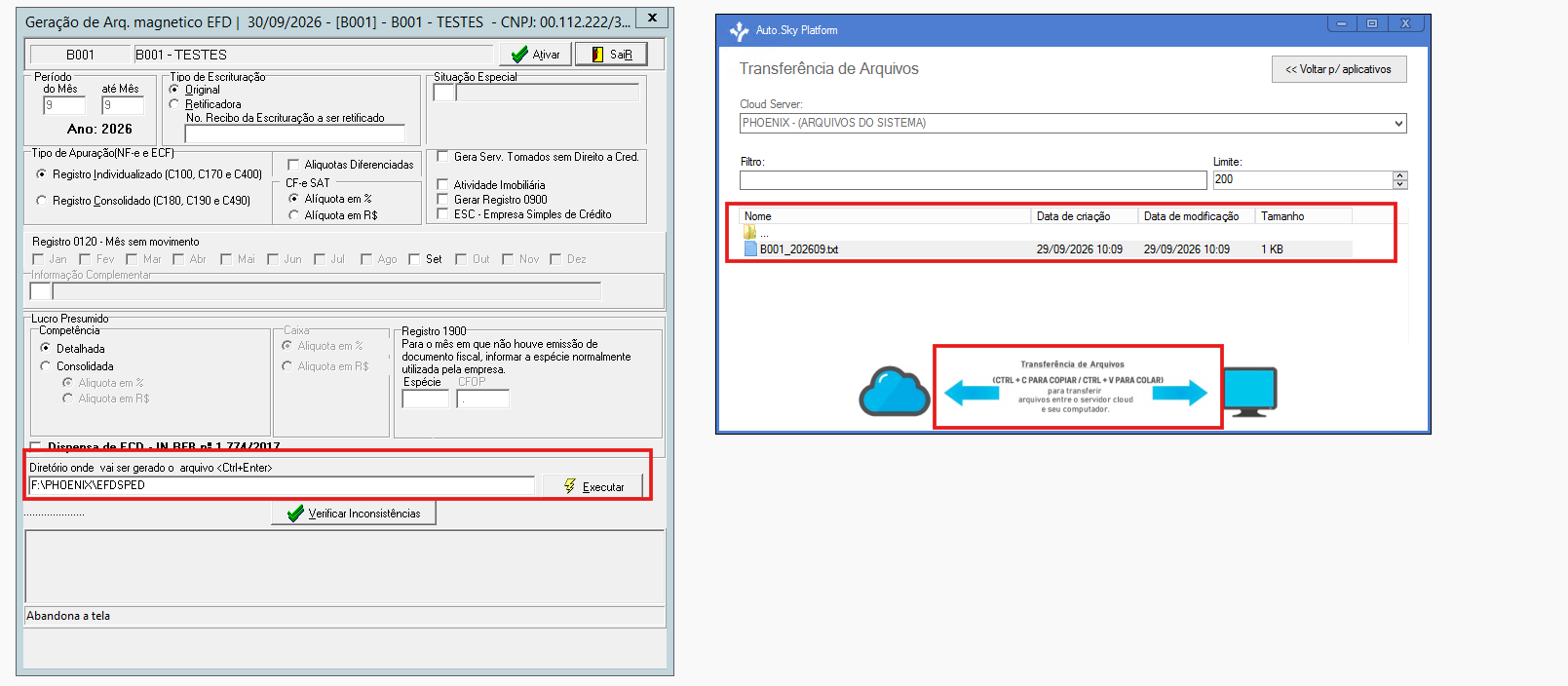Sort file list by Data de criação
1568x686 pixels.
click(x=1085, y=216)
